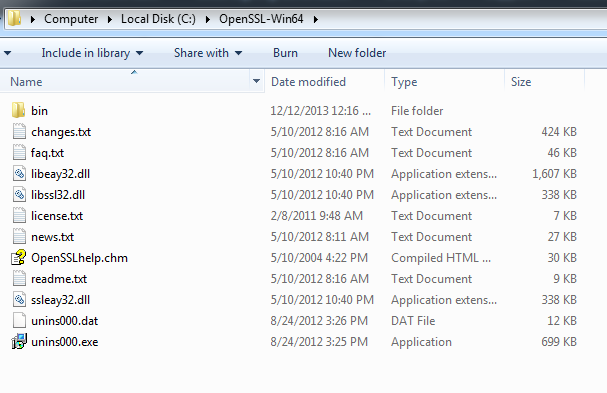607x393 pixels.
Task: Select the OpenSSLhelp.chm file name
Action: [79, 258]
